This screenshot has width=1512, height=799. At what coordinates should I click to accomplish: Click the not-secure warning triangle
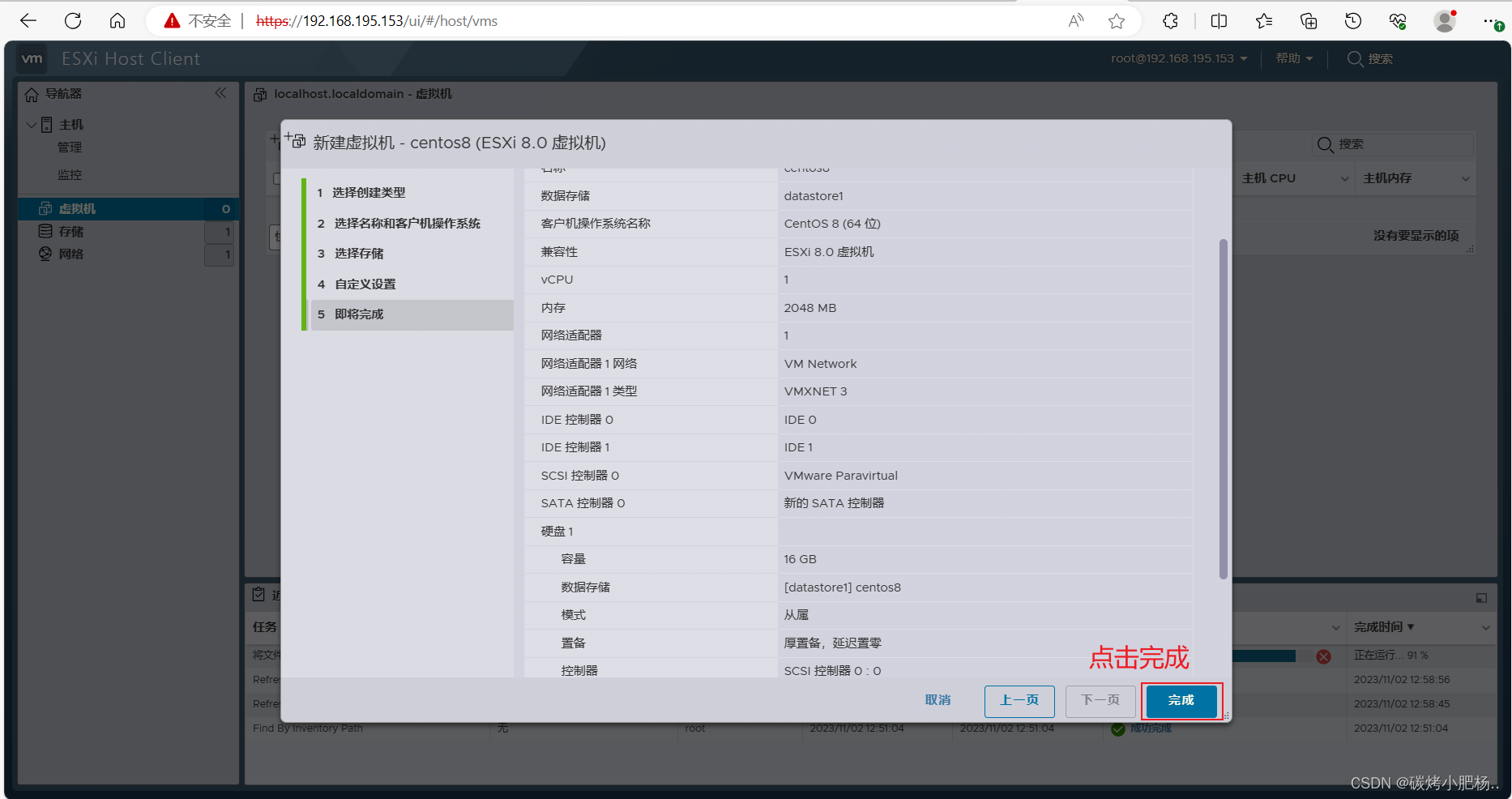click(172, 21)
